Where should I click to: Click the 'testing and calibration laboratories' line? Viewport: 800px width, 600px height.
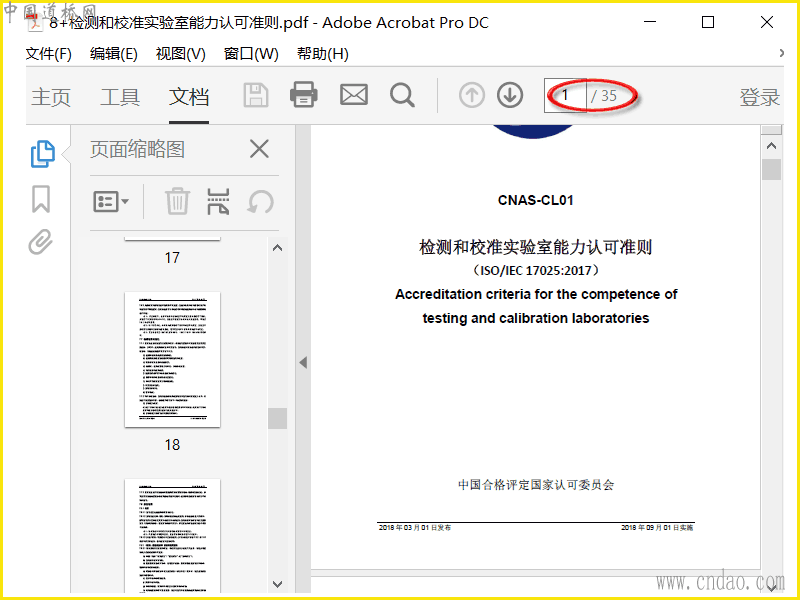pos(536,318)
